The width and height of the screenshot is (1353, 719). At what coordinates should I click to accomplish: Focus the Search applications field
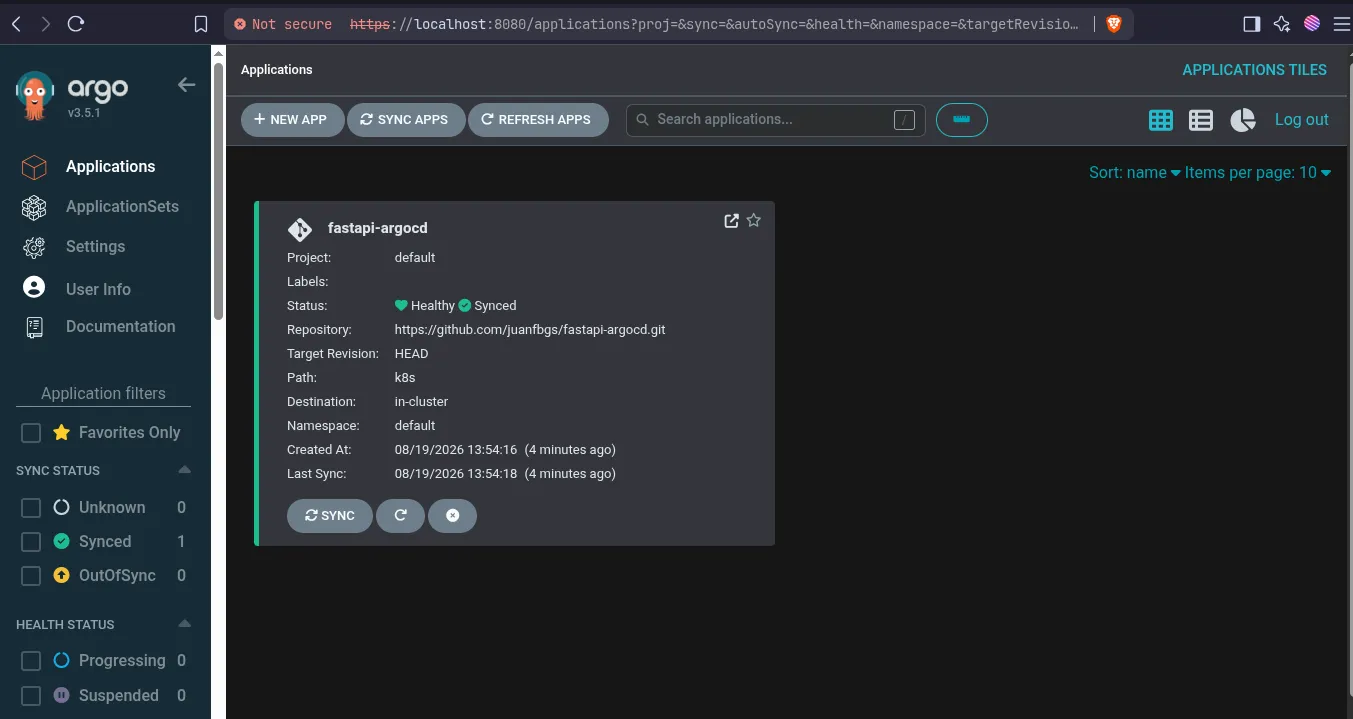coord(775,120)
